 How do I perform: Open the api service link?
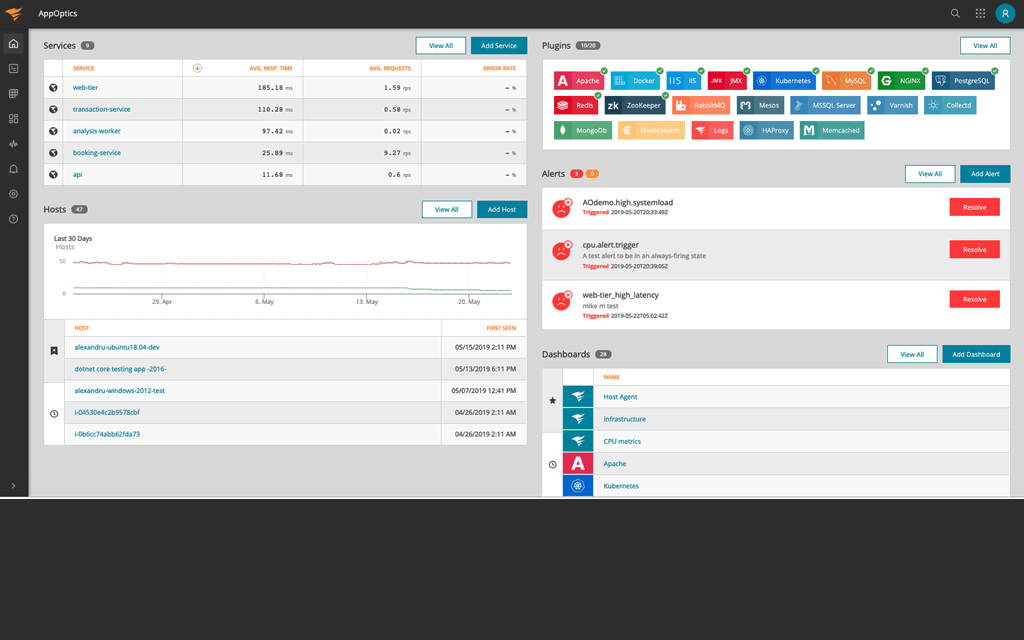pyautogui.click(x=77, y=174)
